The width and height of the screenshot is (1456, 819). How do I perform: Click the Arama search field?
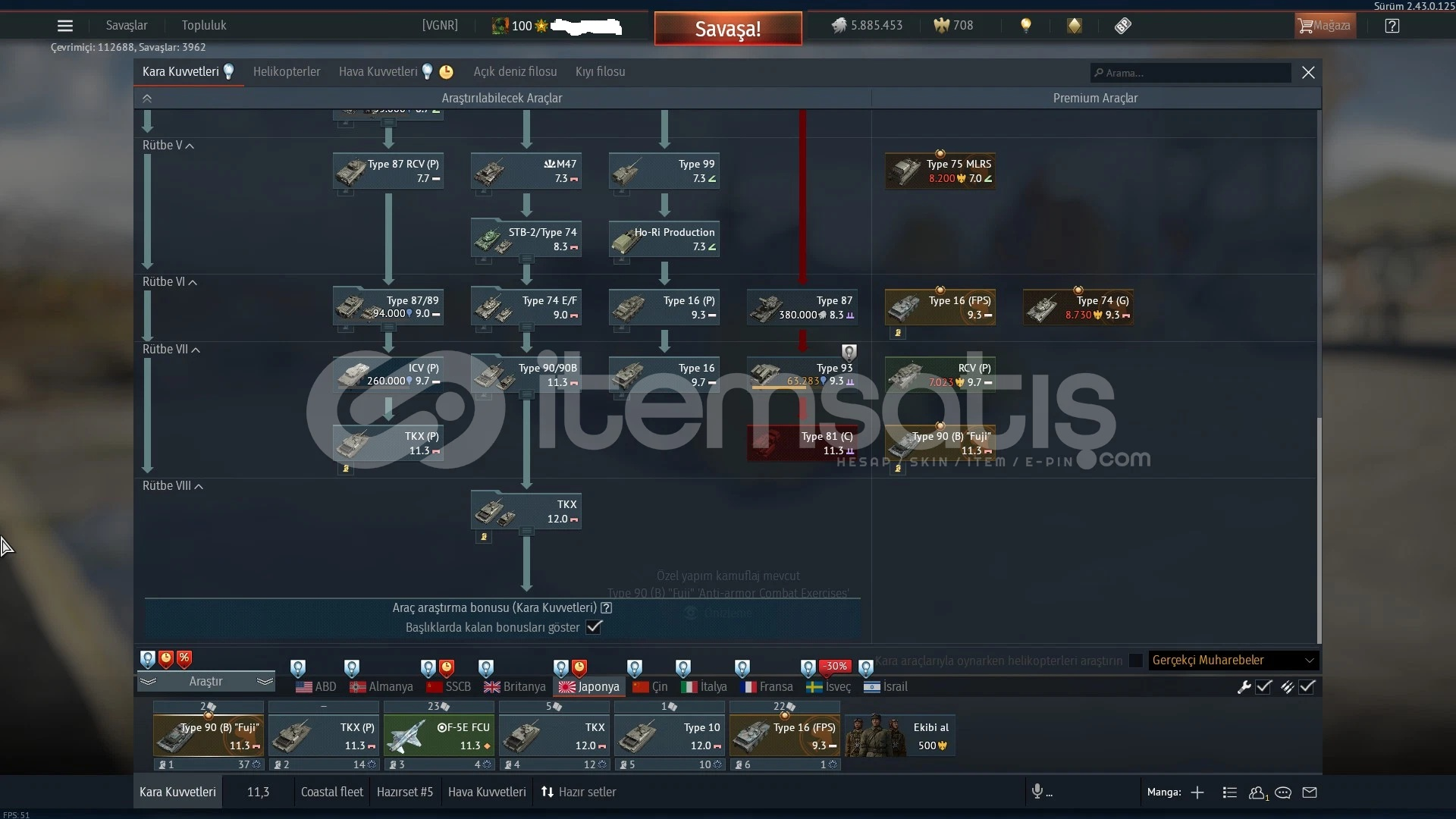pyautogui.click(x=1191, y=73)
